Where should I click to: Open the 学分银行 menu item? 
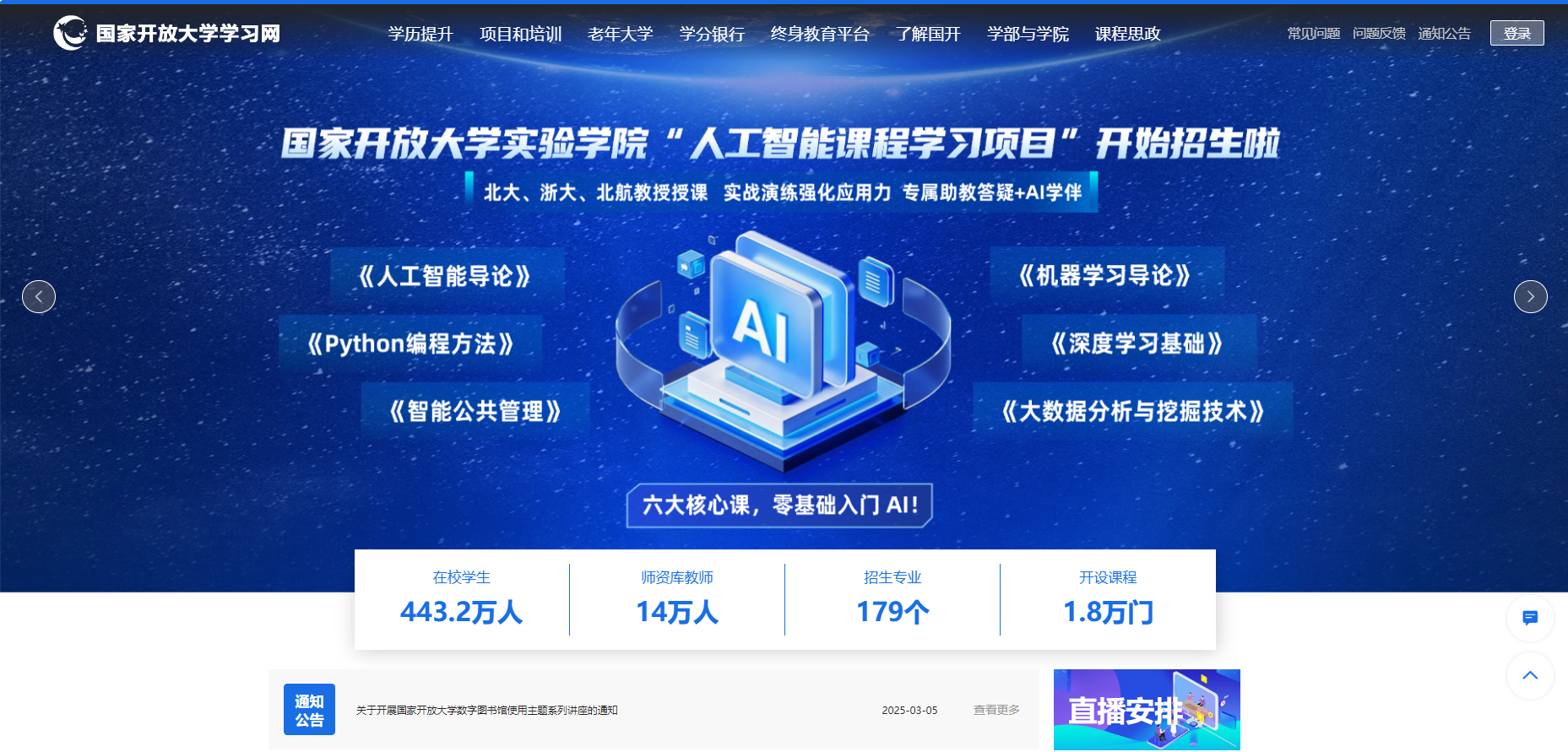(712, 34)
